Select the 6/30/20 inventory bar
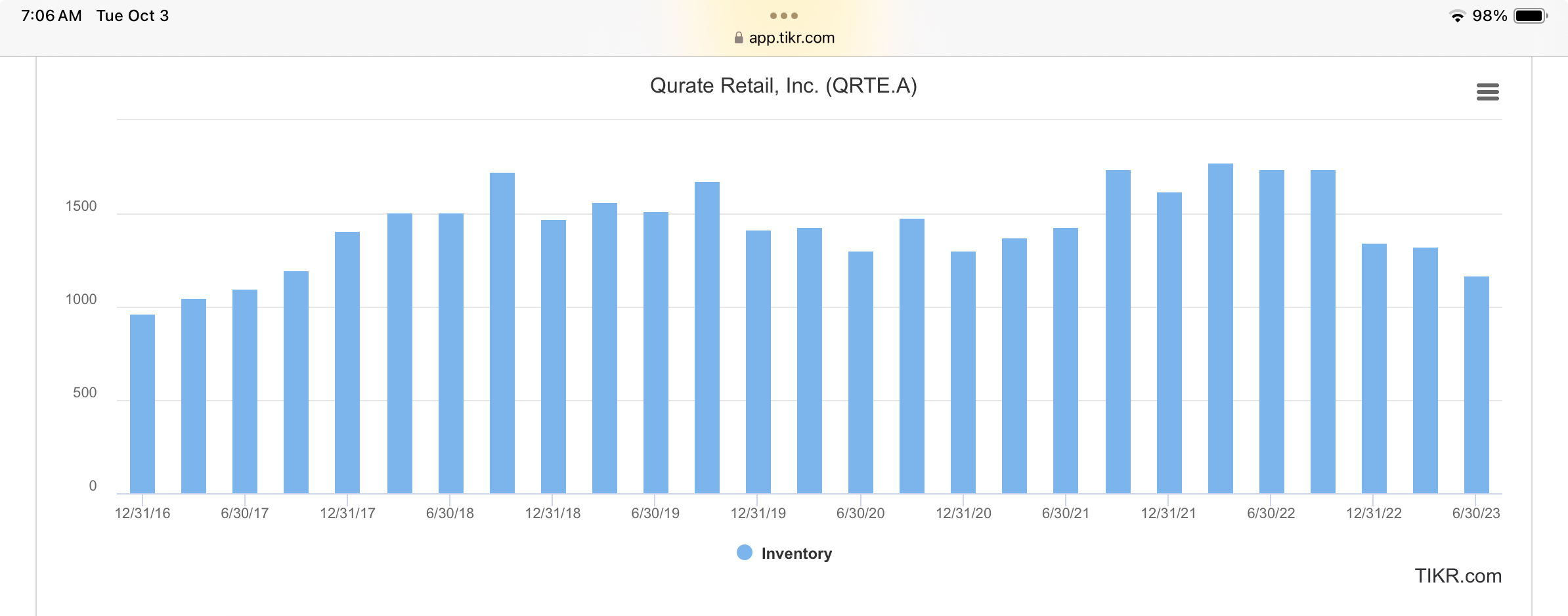 click(x=861, y=372)
